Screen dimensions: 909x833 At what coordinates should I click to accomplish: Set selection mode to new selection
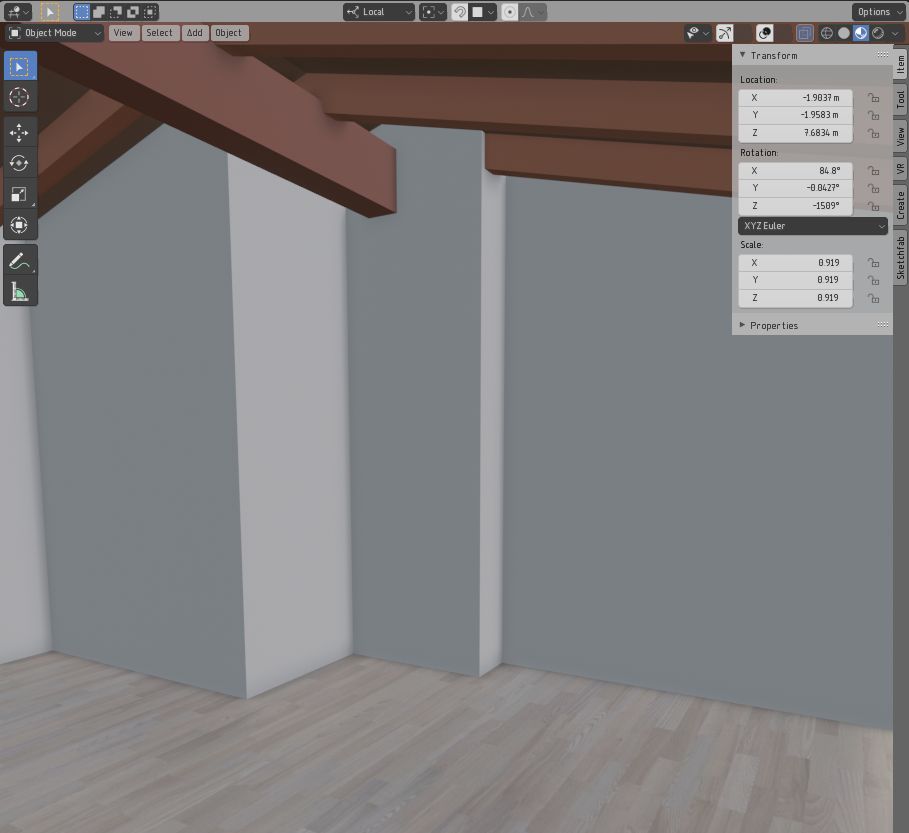[82, 12]
